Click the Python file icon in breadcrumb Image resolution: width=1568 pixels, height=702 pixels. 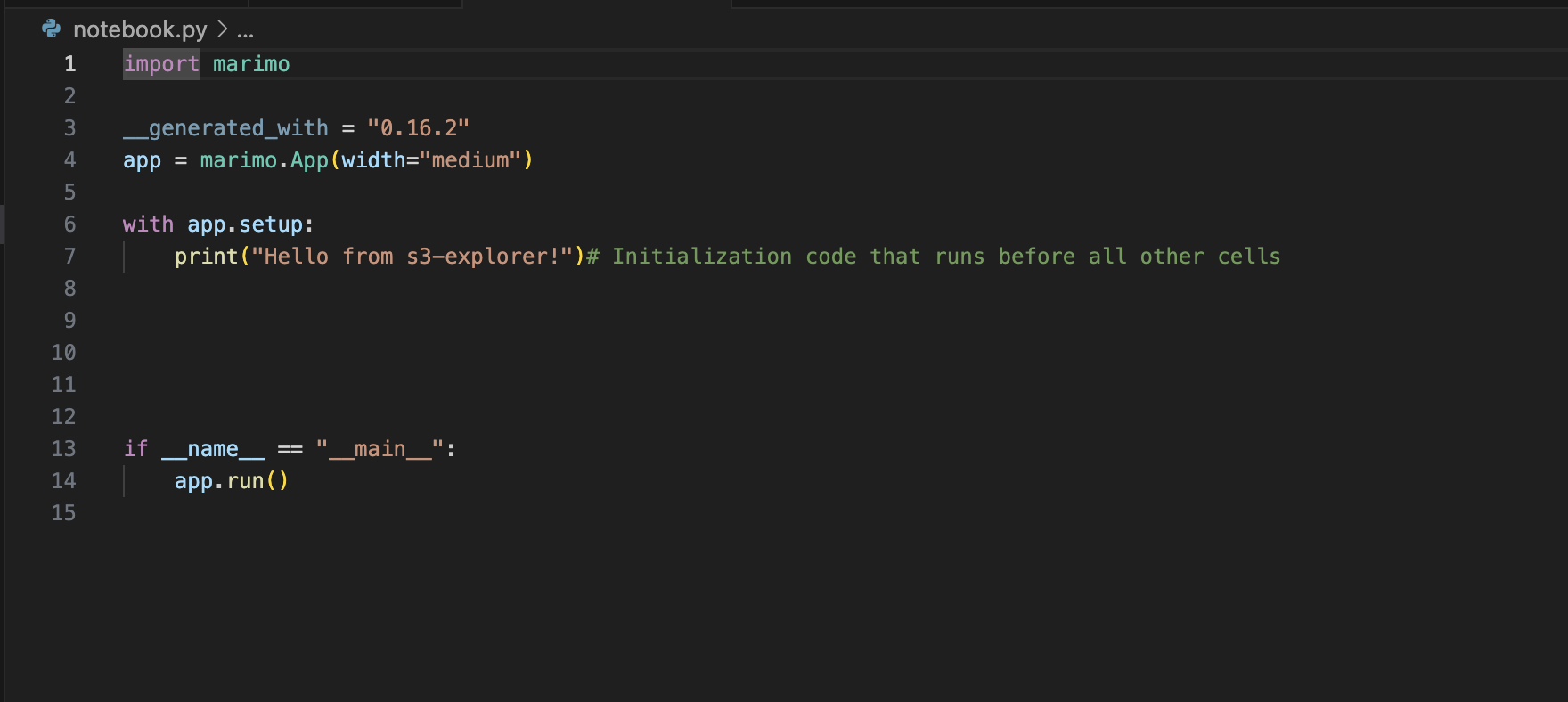(52, 29)
